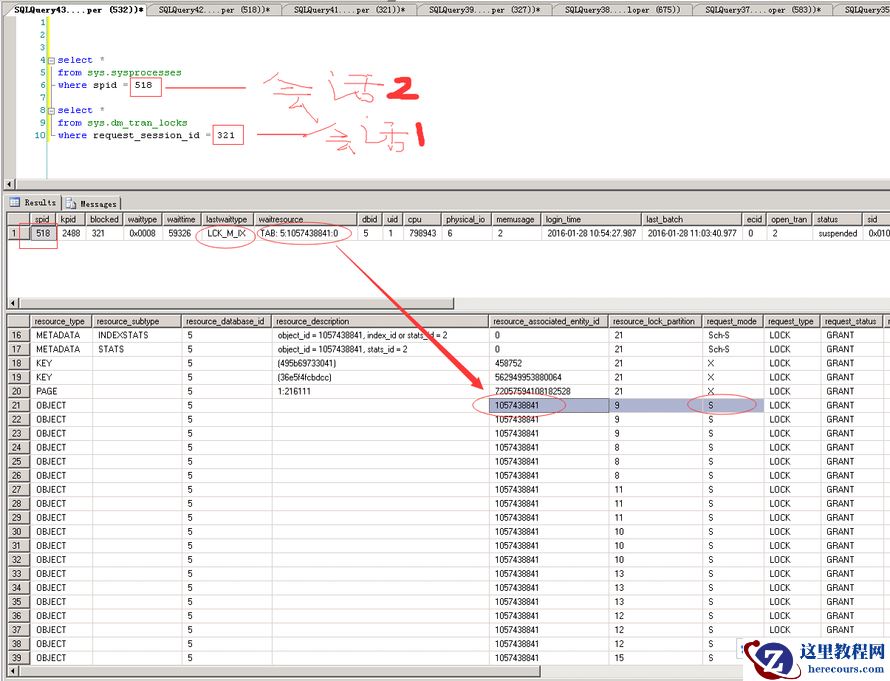
Task: Switch to the Messages tab
Action: pyautogui.click(x=92, y=203)
